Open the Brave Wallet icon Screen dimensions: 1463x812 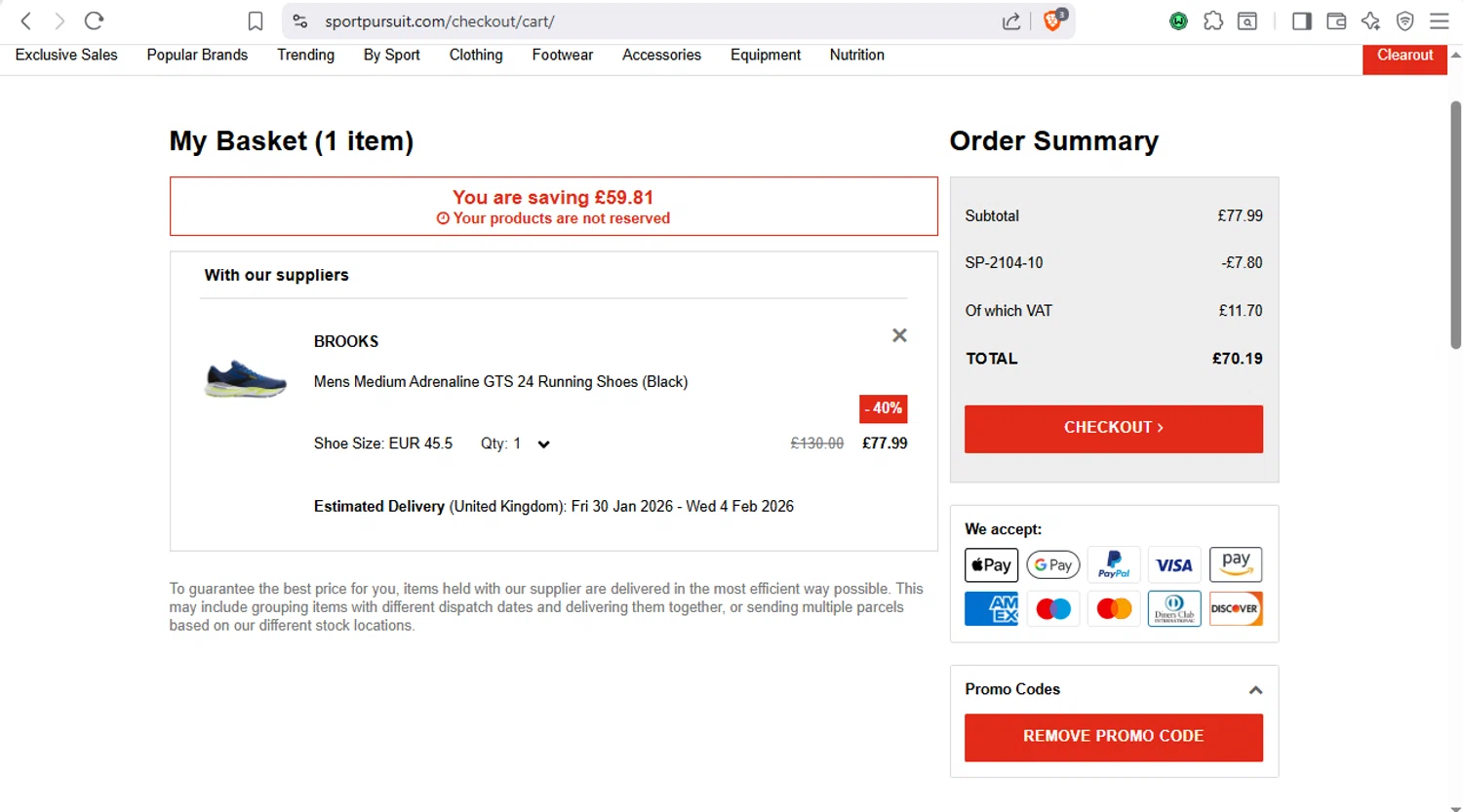click(x=1336, y=20)
